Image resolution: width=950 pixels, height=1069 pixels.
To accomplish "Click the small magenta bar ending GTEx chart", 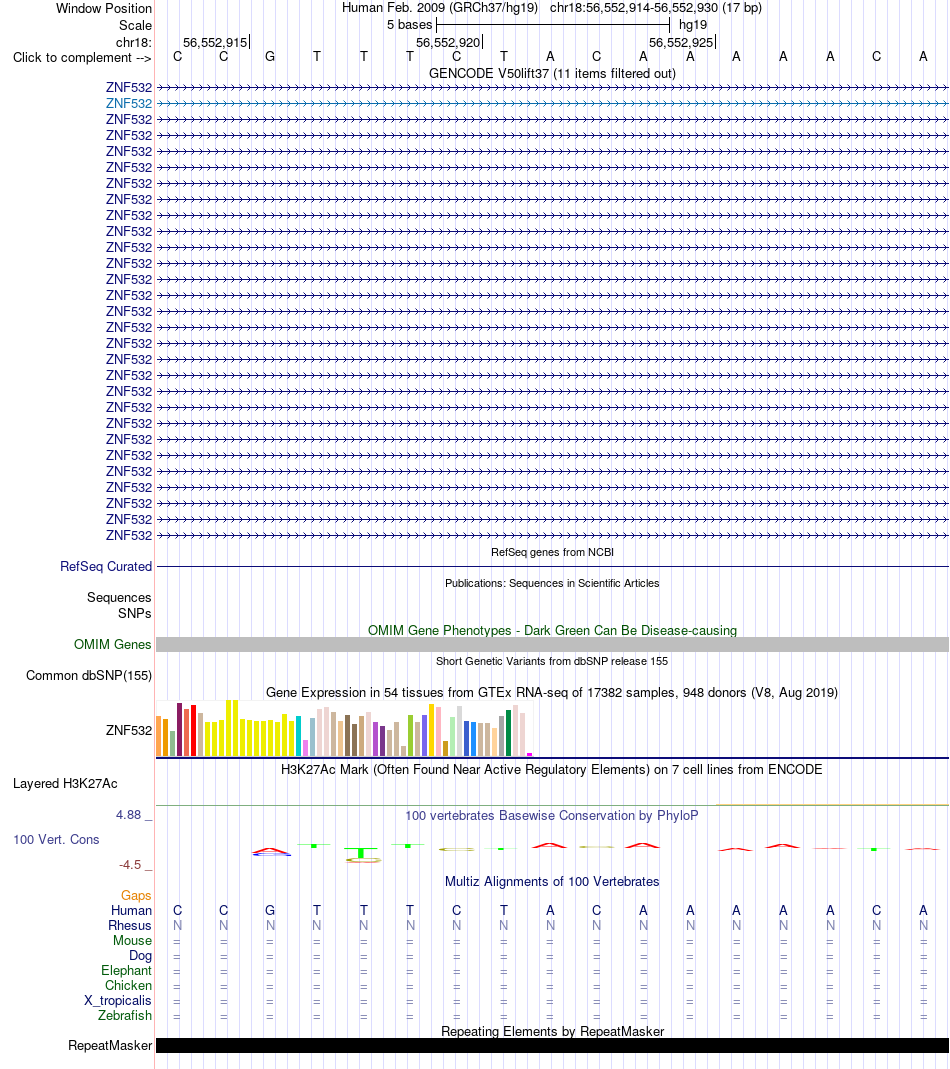I will click(x=530, y=754).
